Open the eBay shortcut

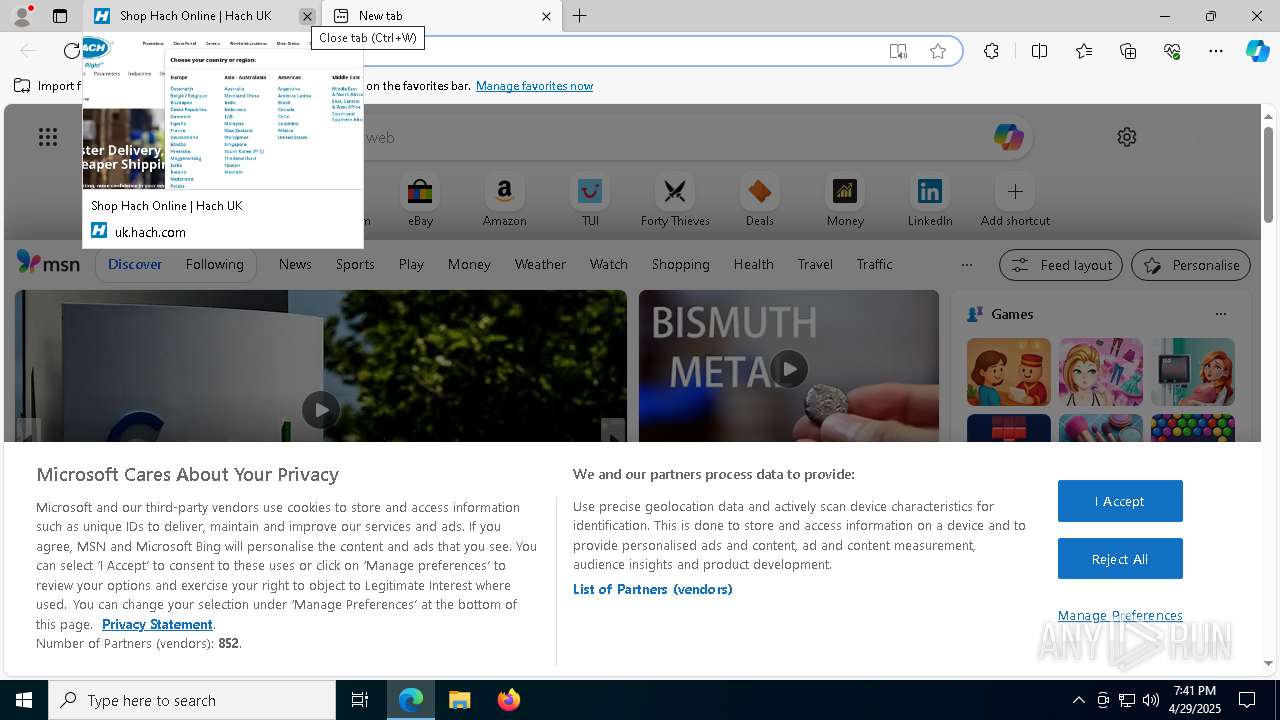point(420,201)
